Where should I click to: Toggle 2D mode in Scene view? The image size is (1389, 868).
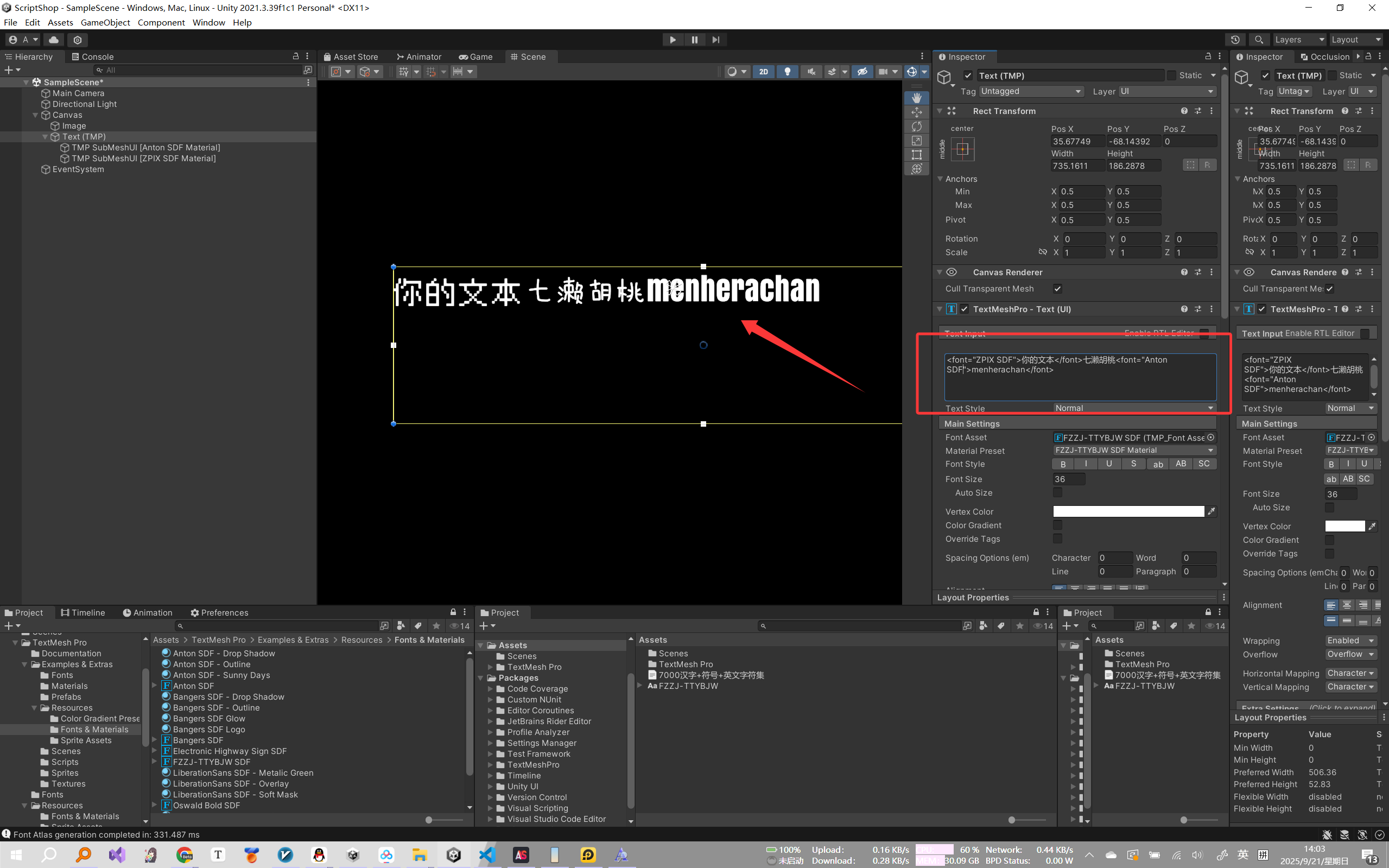pos(763,72)
